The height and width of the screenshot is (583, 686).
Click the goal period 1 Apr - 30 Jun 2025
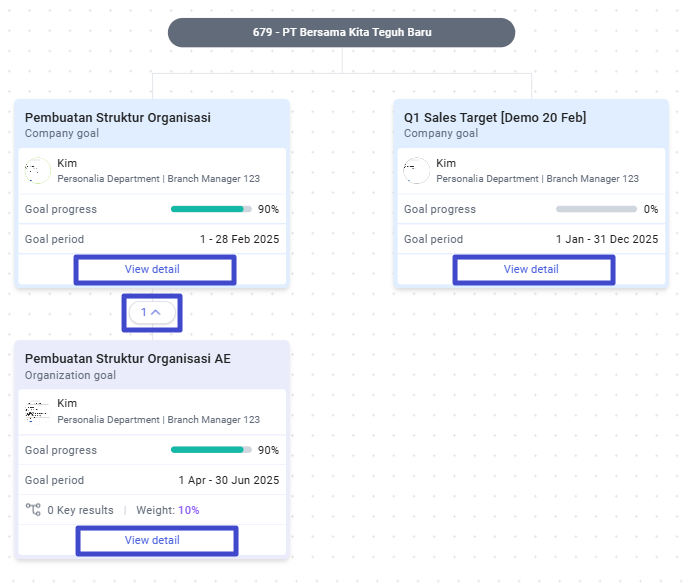click(229, 480)
